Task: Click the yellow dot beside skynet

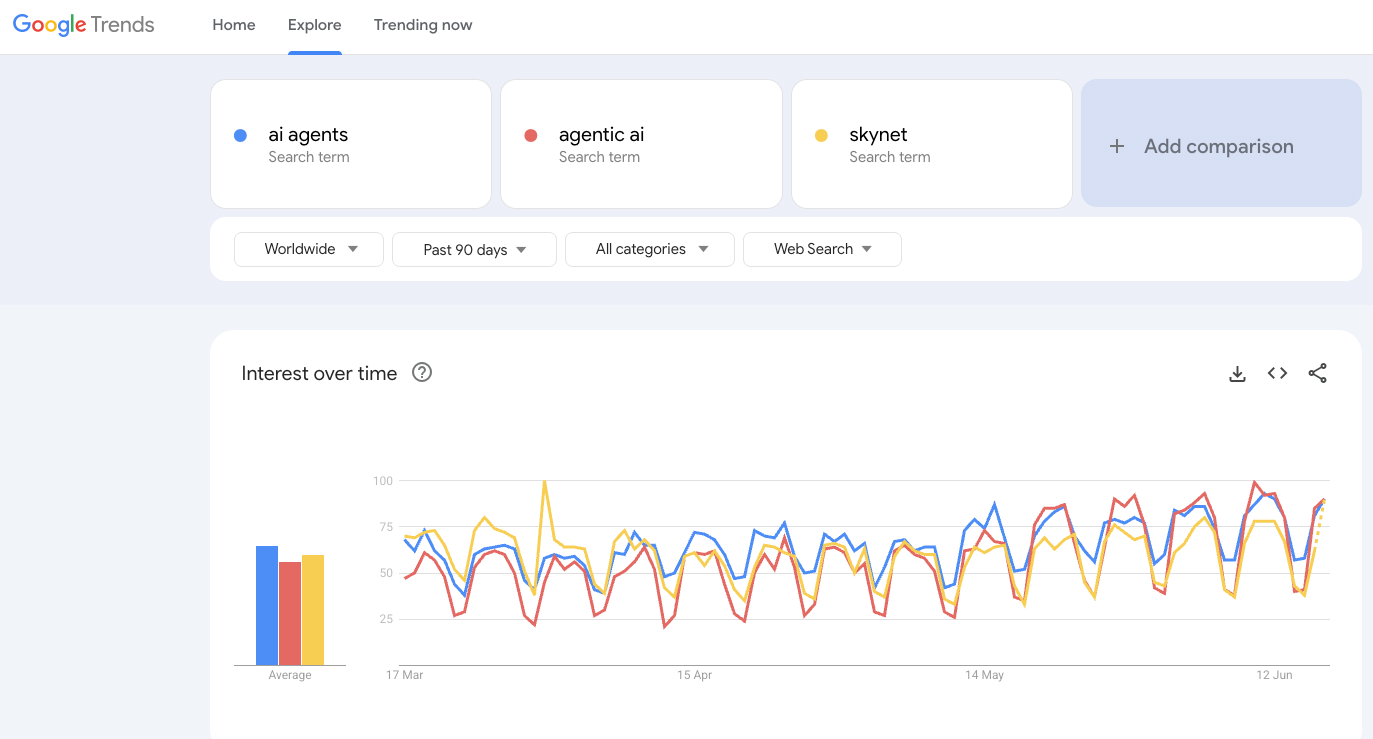Action: tap(822, 135)
